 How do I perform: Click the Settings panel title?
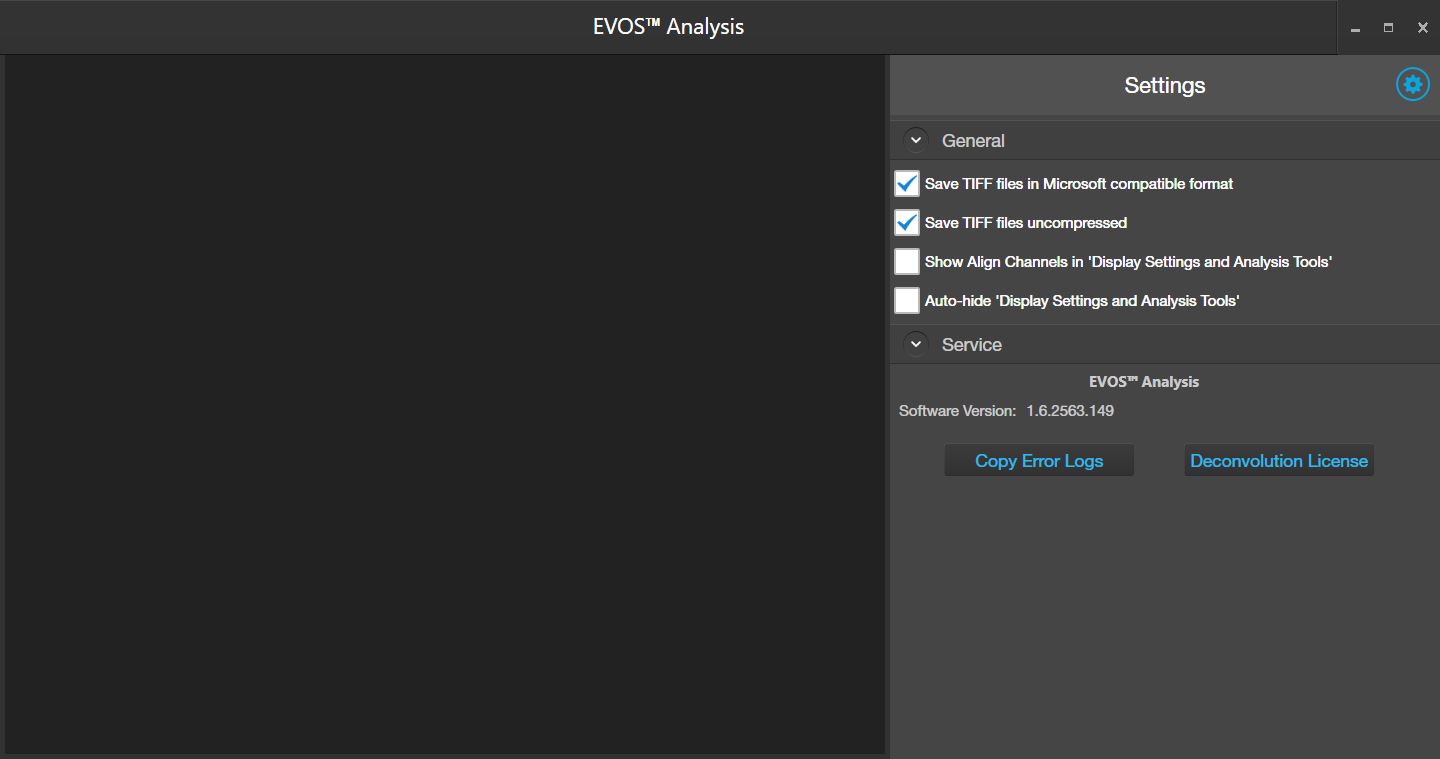tap(1164, 86)
